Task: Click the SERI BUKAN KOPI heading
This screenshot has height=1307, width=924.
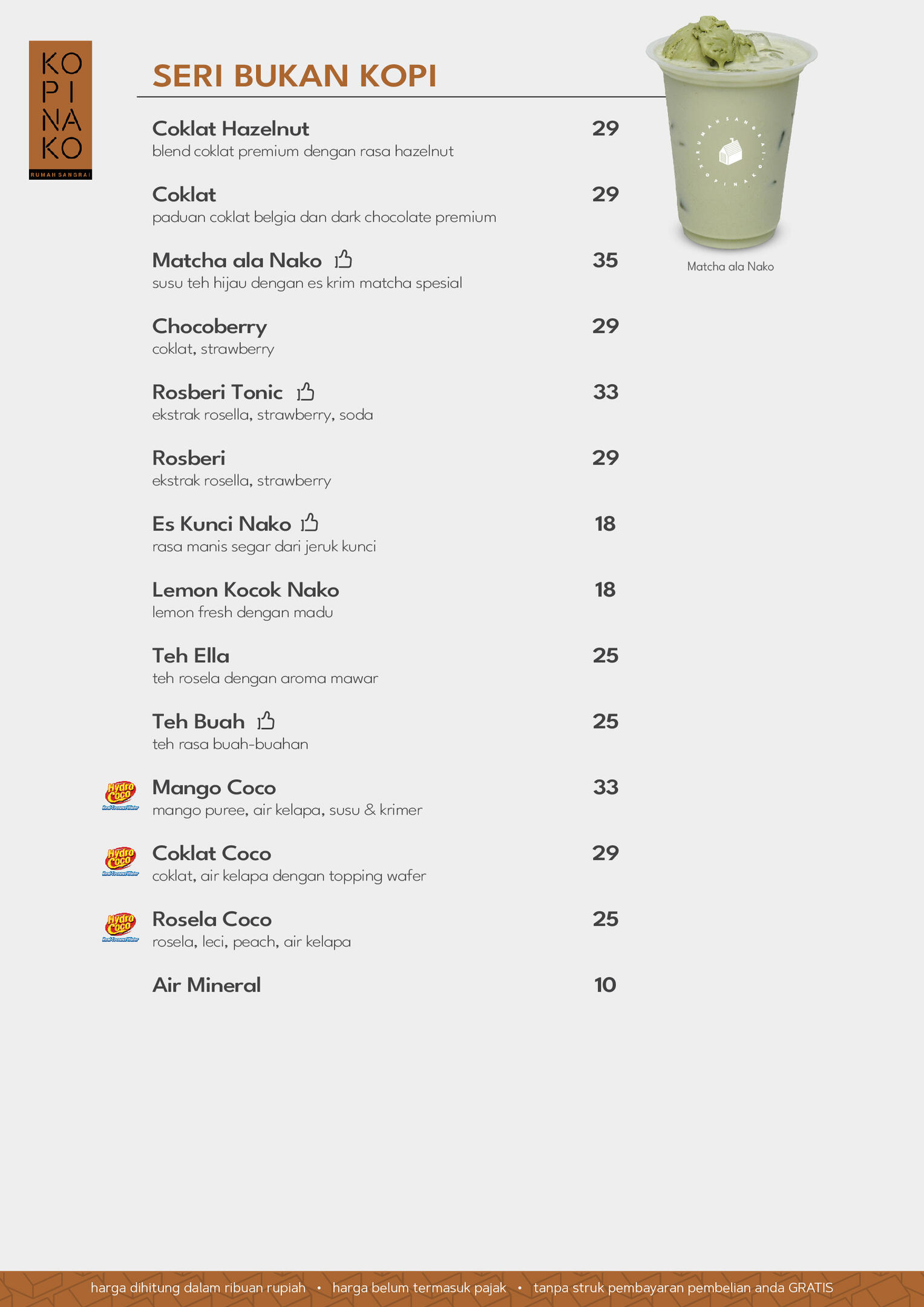Action: (294, 76)
